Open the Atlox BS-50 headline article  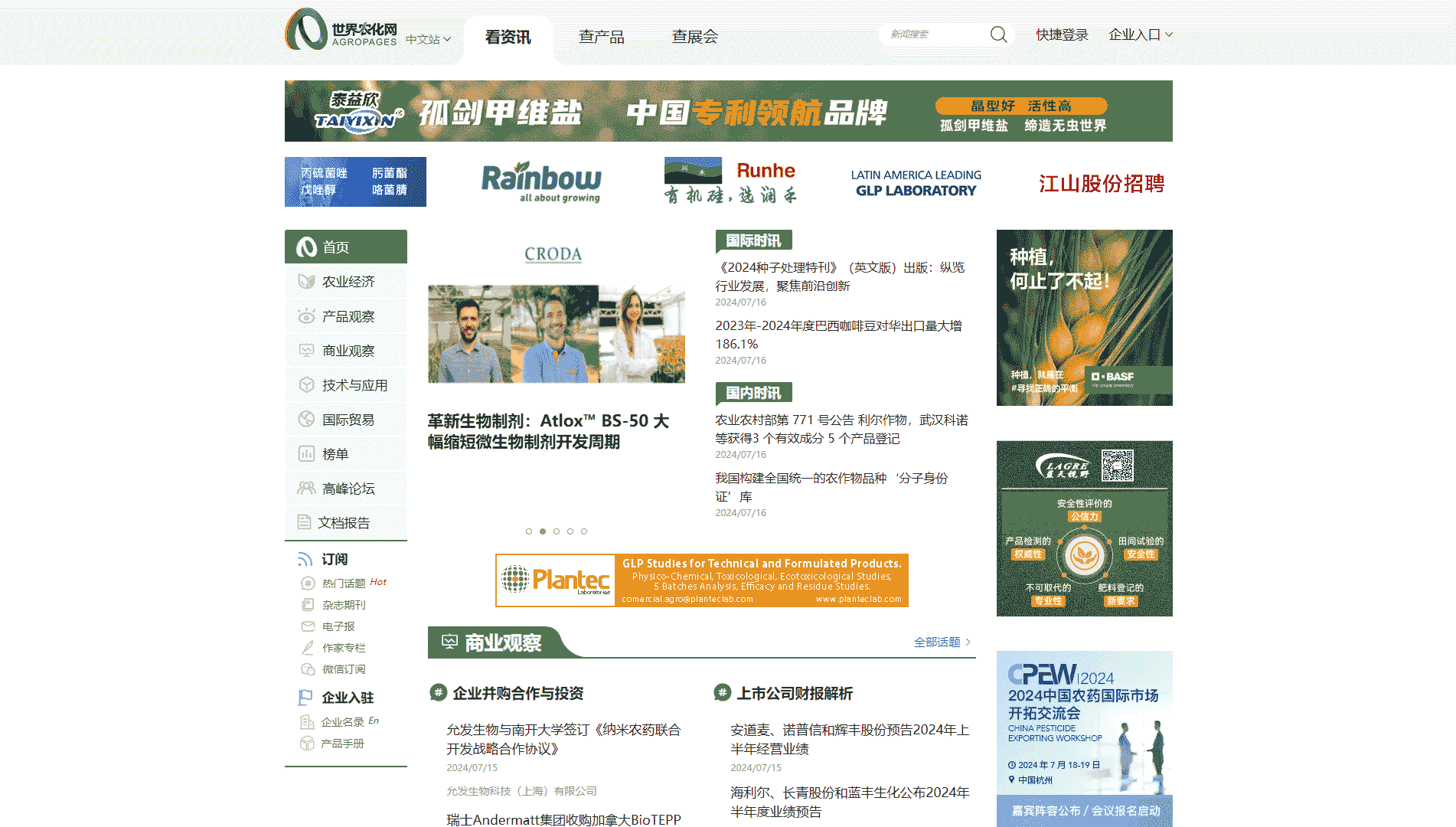click(x=548, y=431)
